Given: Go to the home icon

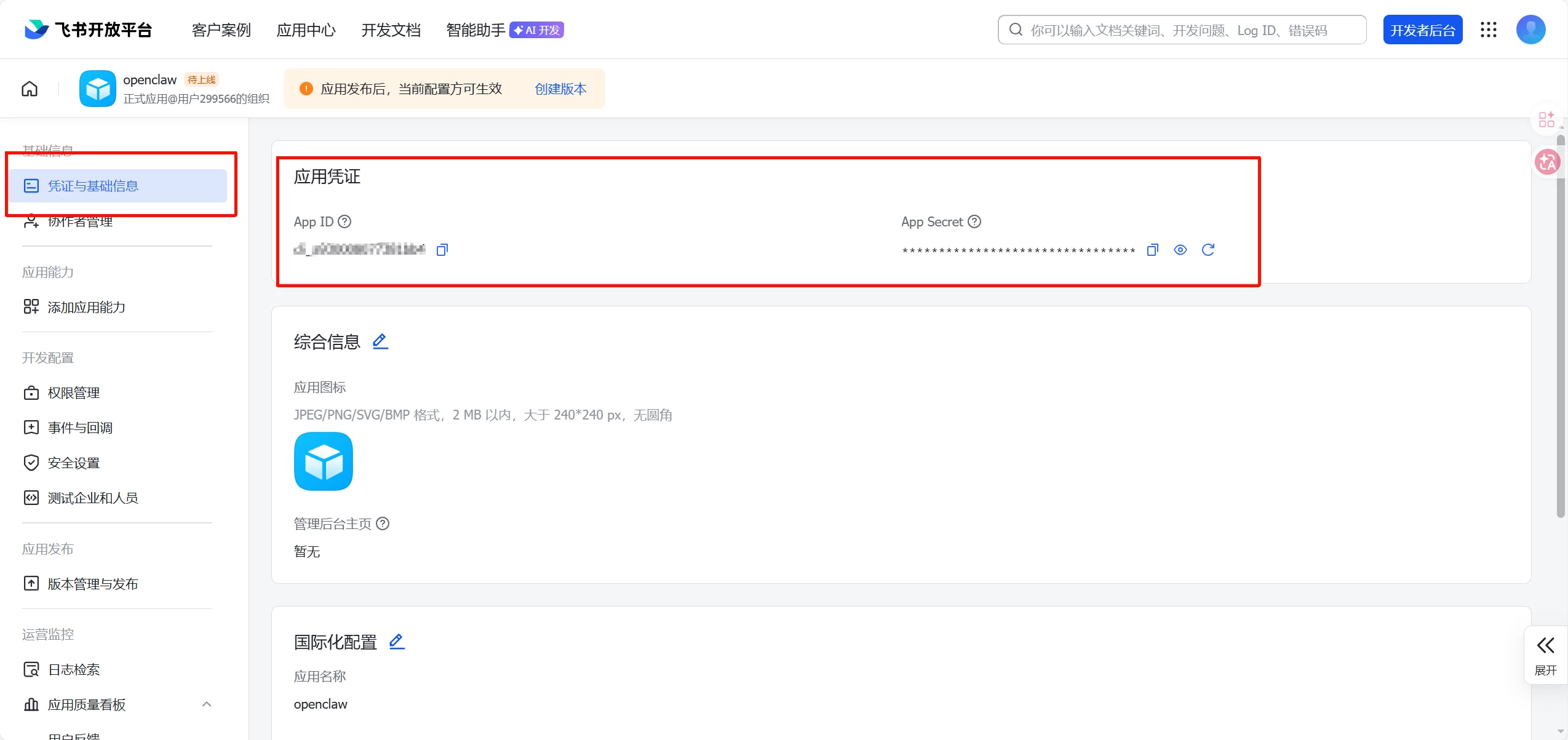Looking at the screenshot, I should [x=30, y=89].
